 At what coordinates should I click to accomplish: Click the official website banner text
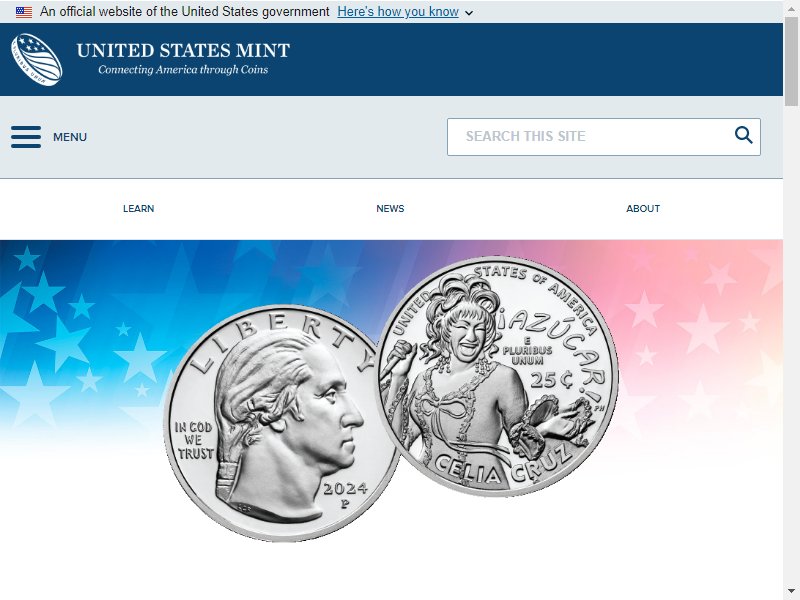[185, 12]
